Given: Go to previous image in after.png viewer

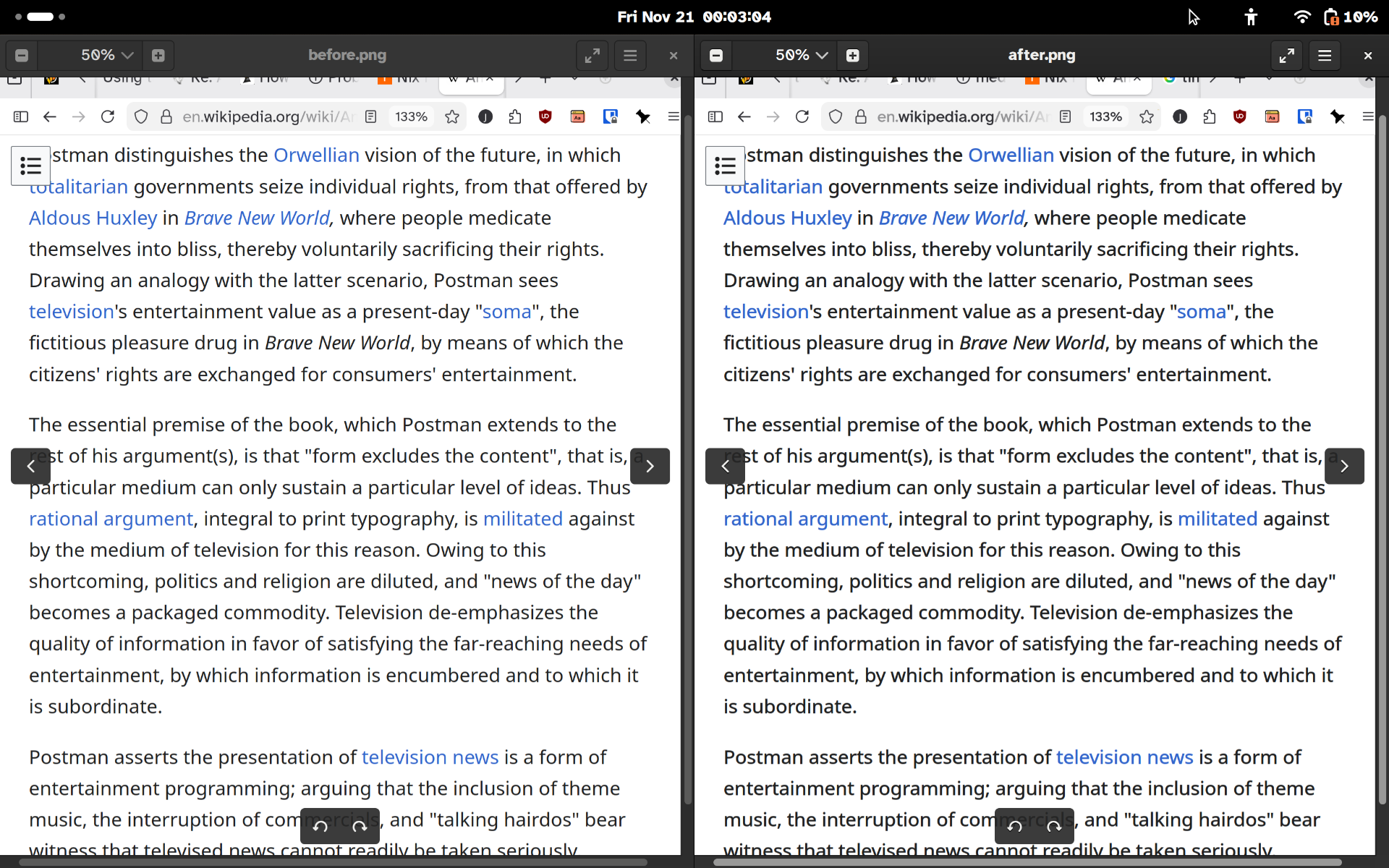Looking at the screenshot, I should 725,466.
